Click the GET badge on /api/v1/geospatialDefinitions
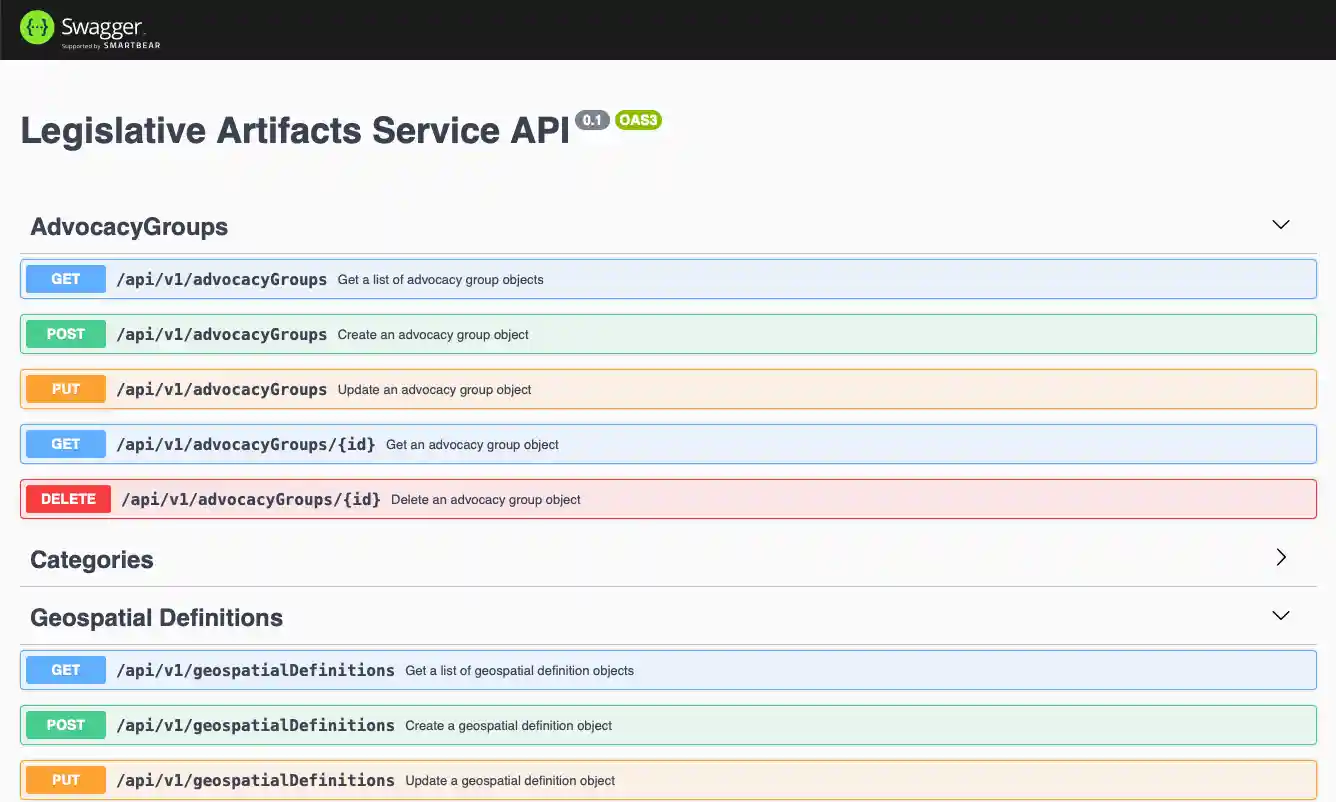This screenshot has height=802, width=1336. coord(65,670)
